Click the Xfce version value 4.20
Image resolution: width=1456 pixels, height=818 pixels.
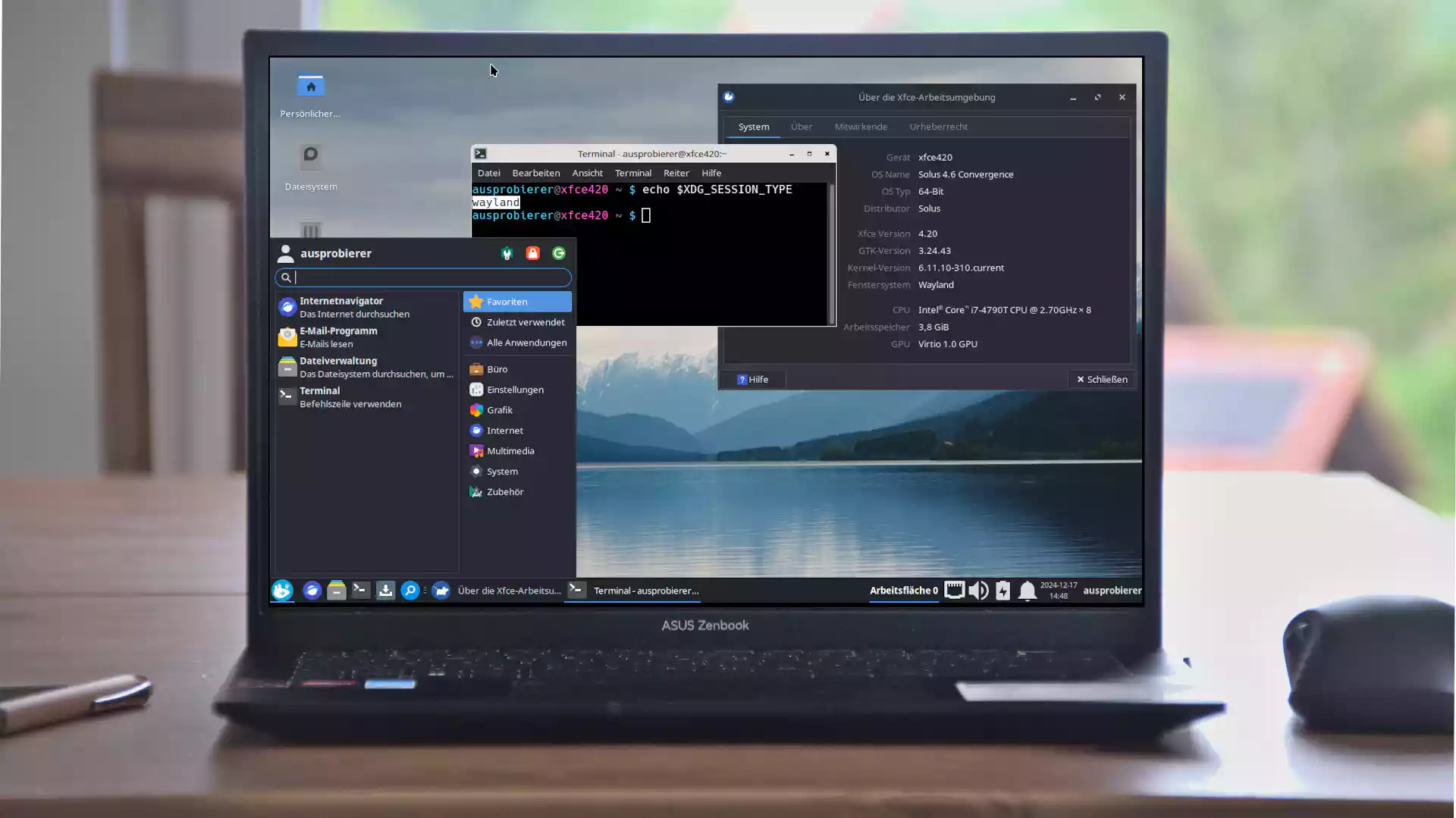927,233
